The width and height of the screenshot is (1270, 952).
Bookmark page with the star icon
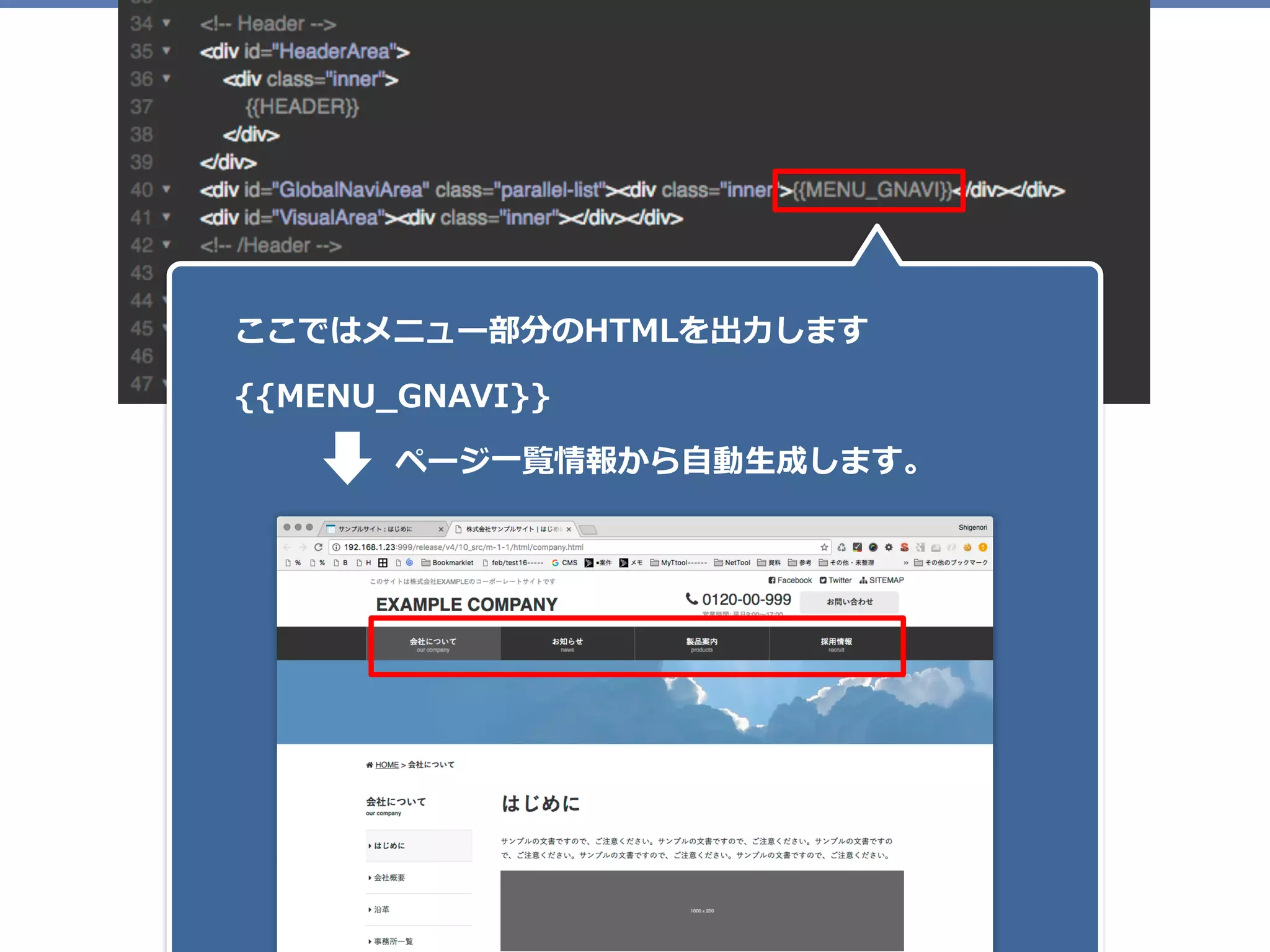click(x=824, y=547)
